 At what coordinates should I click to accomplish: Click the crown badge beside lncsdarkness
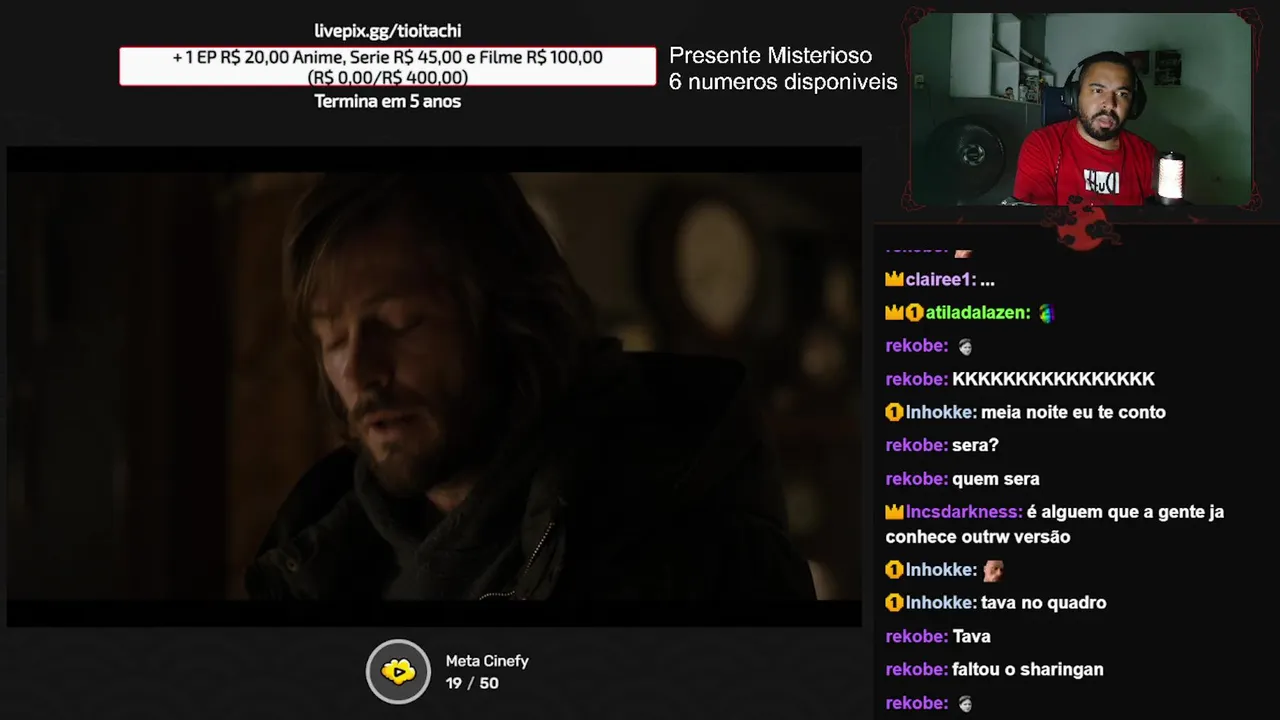894,511
